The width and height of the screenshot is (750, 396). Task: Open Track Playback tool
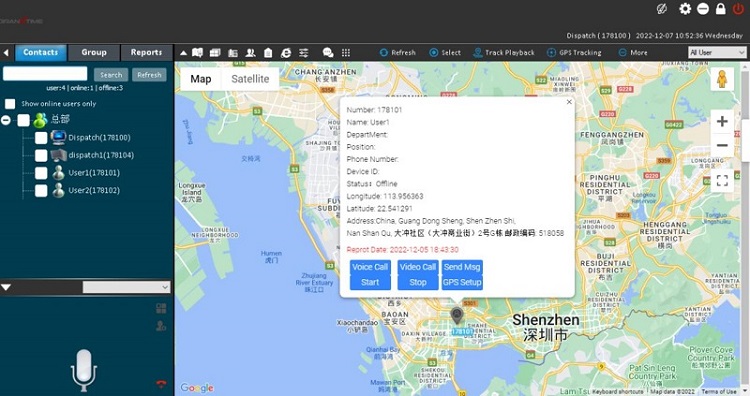[504, 53]
